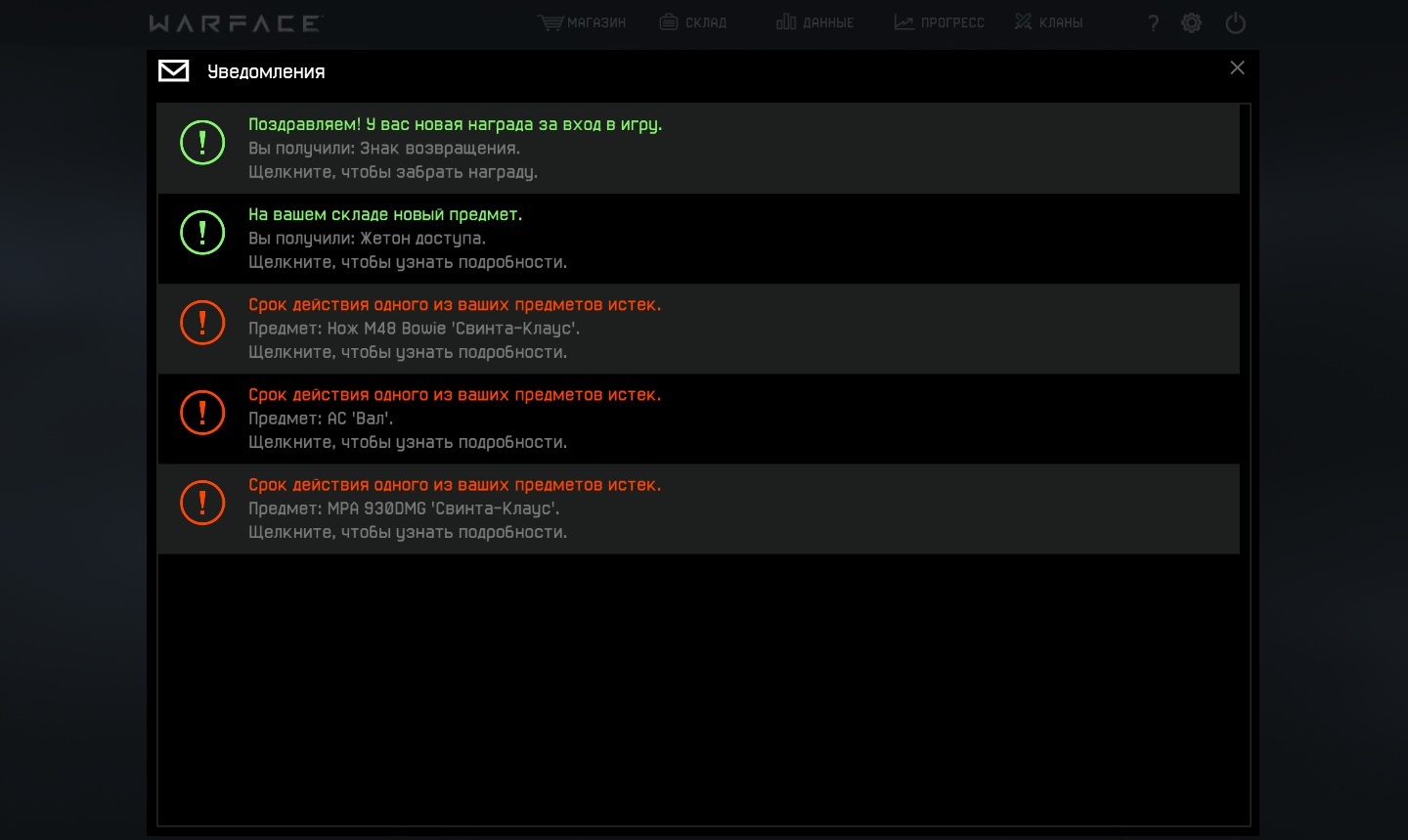The image size is (1408, 840).
Task: Click the Склад inventory box icon
Action: click(x=669, y=22)
